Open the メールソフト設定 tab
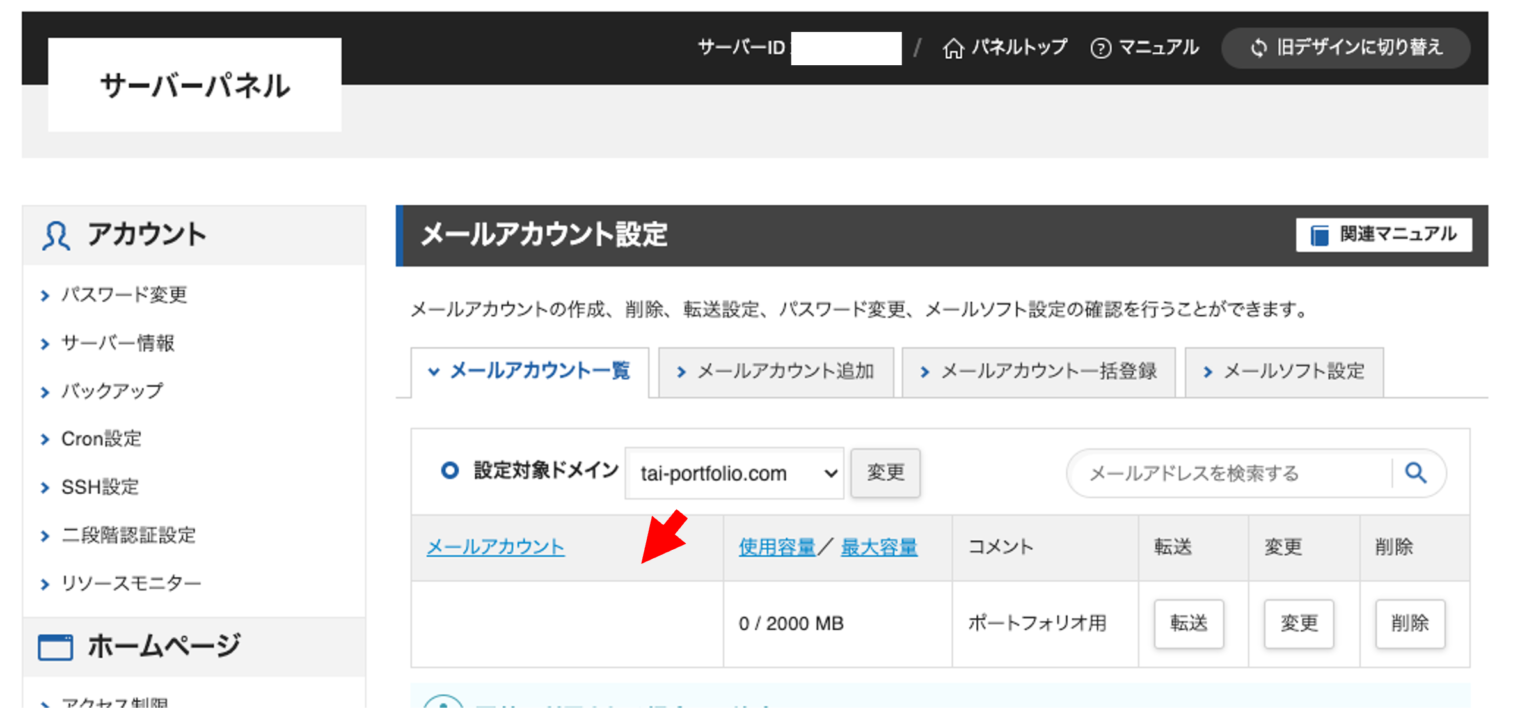The height and width of the screenshot is (709, 1536). (1284, 371)
